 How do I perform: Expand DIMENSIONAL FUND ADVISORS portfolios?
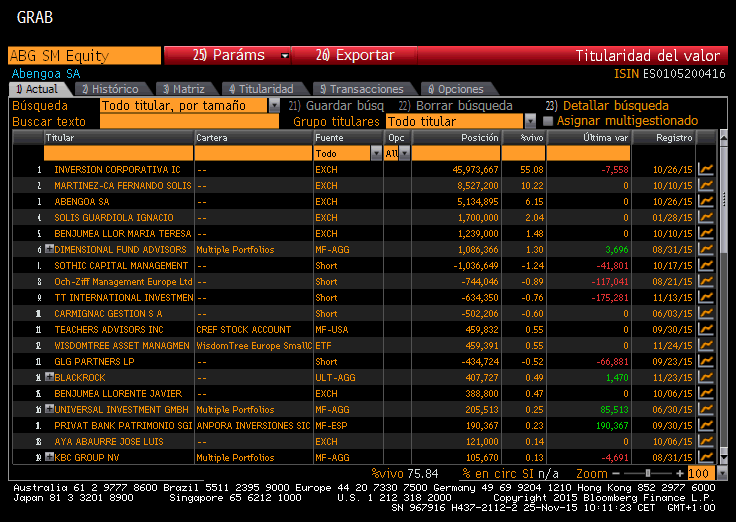click(x=49, y=249)
